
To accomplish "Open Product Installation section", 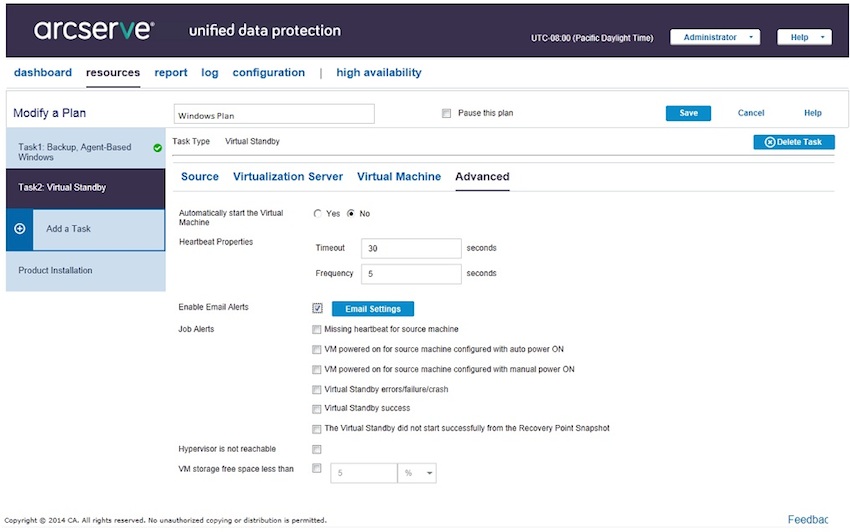I will (x=86, y=271).
